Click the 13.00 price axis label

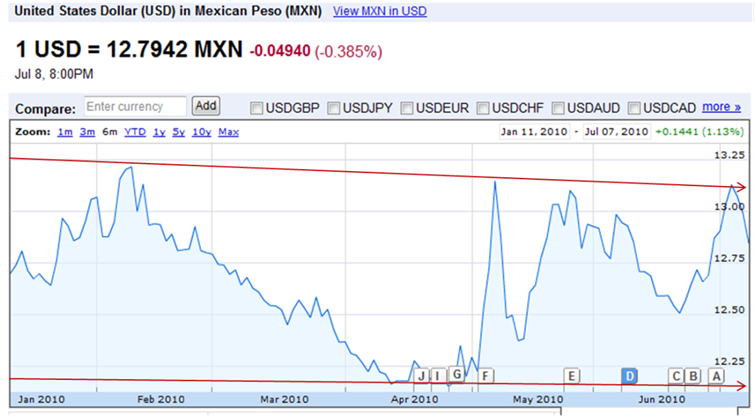coord(729,206)
